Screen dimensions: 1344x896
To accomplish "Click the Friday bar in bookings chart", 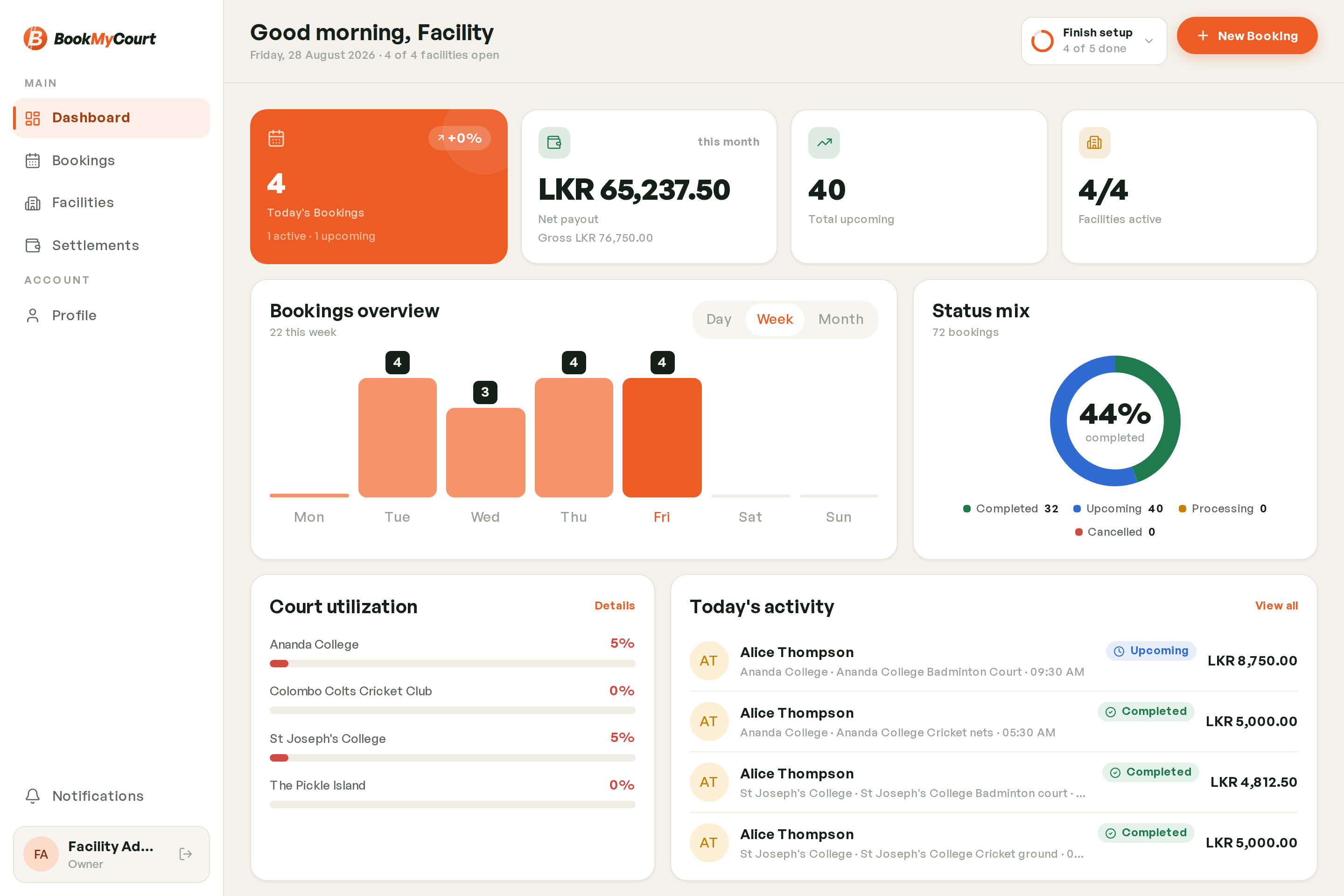I will point(662,438).
